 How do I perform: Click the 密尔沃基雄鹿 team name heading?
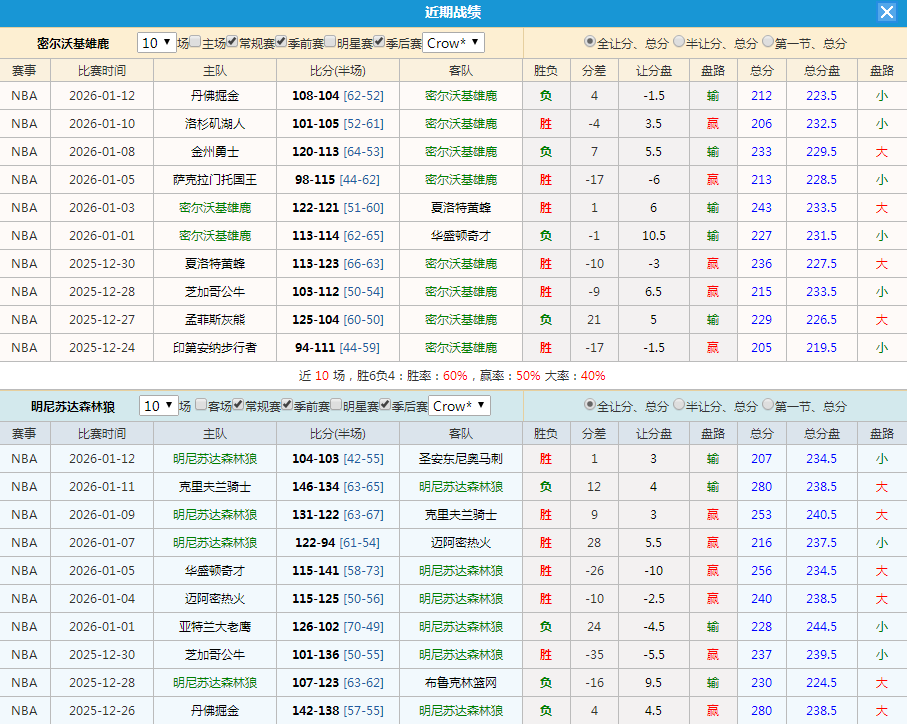(72, 43)
